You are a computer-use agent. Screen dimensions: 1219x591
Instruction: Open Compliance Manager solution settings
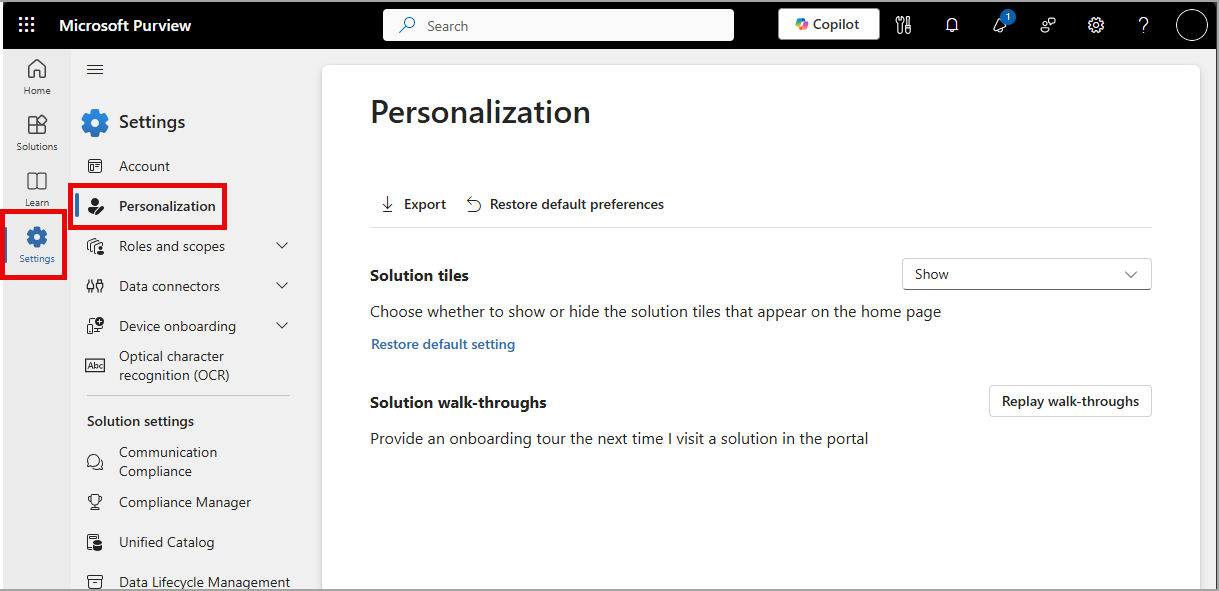pos(185,502)
